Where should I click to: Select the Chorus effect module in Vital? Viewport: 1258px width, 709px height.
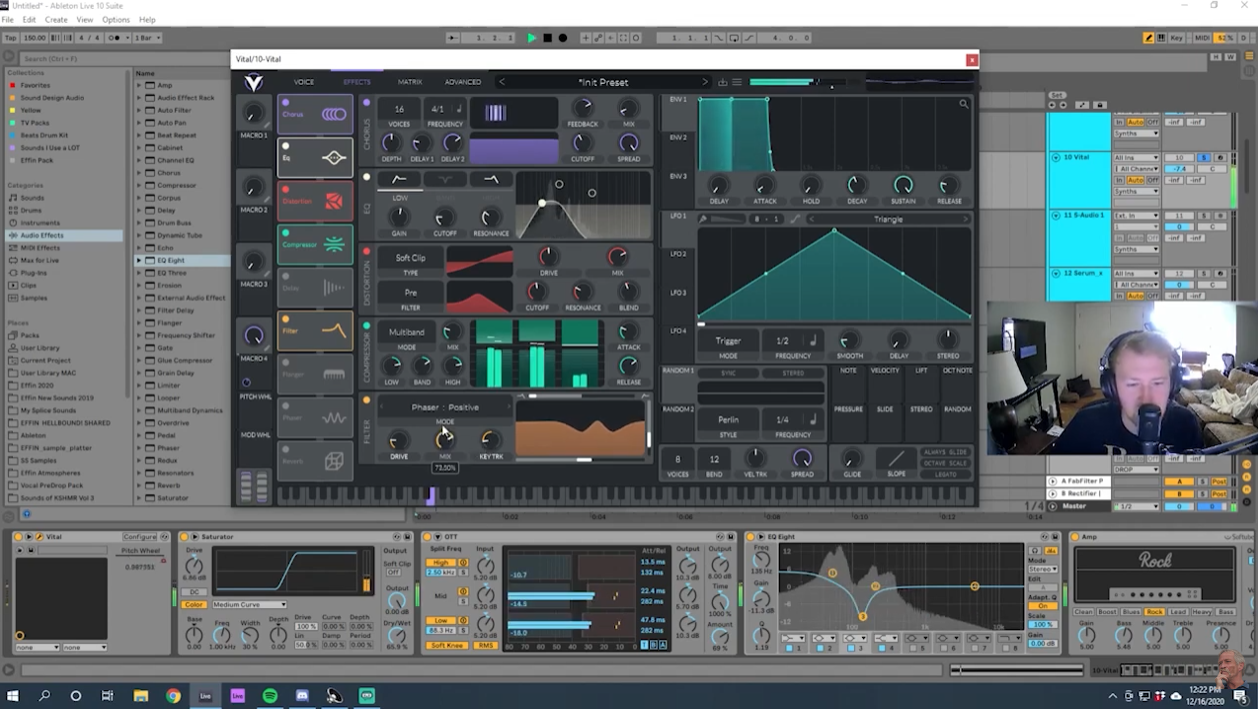tap(315, 114)
